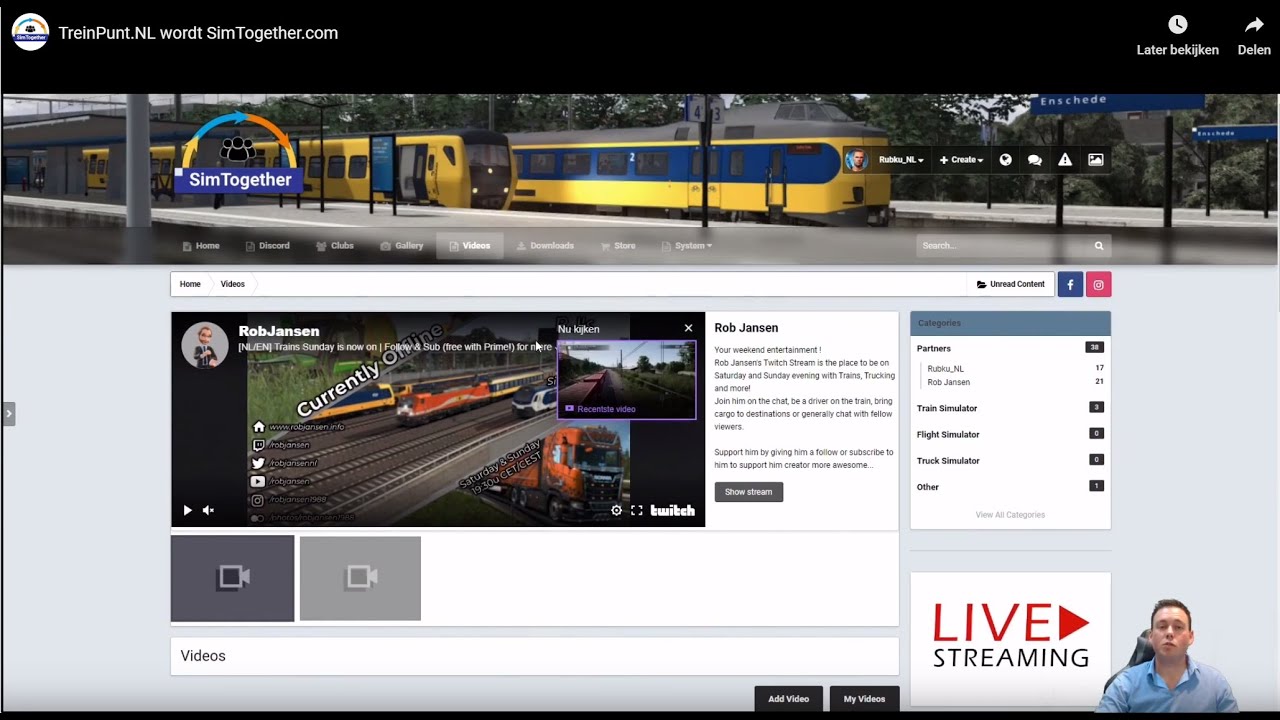Open the Rob Jansen subcategory
Screen dimensions: 1280x720
(x=948, y=382)
